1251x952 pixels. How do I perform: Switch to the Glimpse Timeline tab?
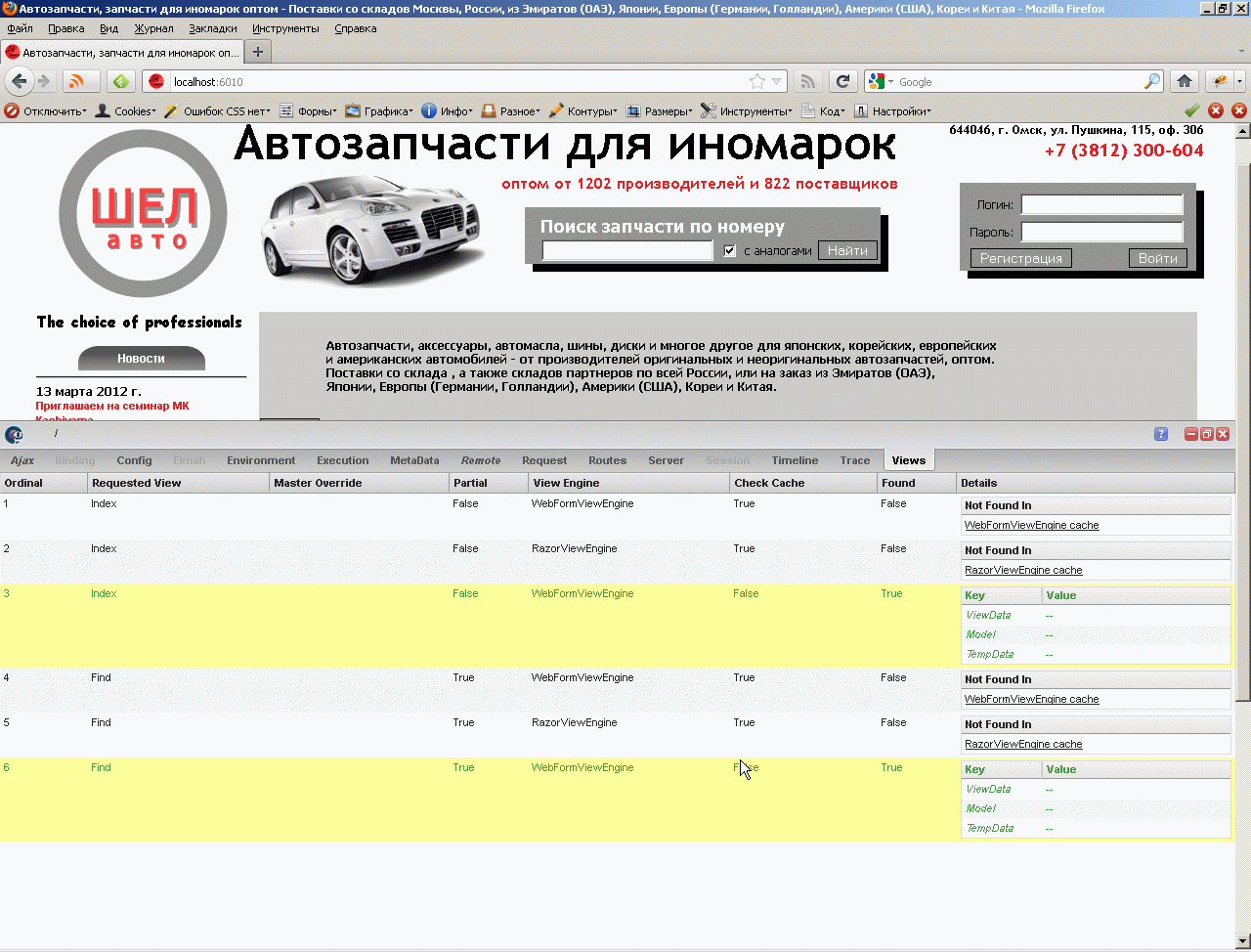795,460
